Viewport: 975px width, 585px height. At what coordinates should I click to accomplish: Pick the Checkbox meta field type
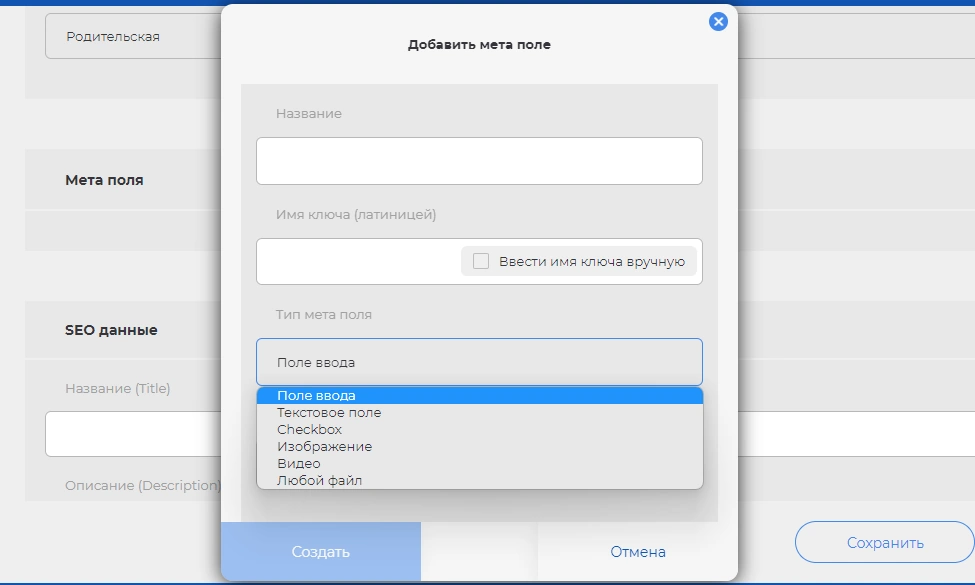click(x=310, y=430)
